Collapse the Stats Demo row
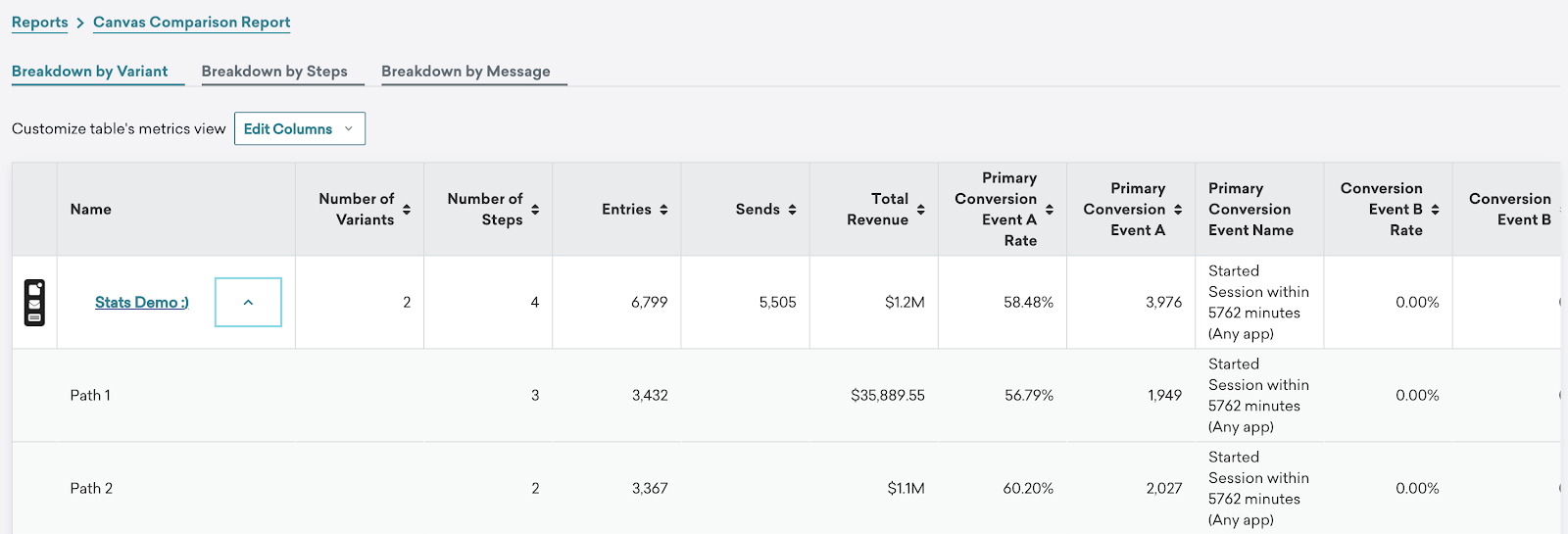This screenshot has width=1568, height=534. coord(248,303)
